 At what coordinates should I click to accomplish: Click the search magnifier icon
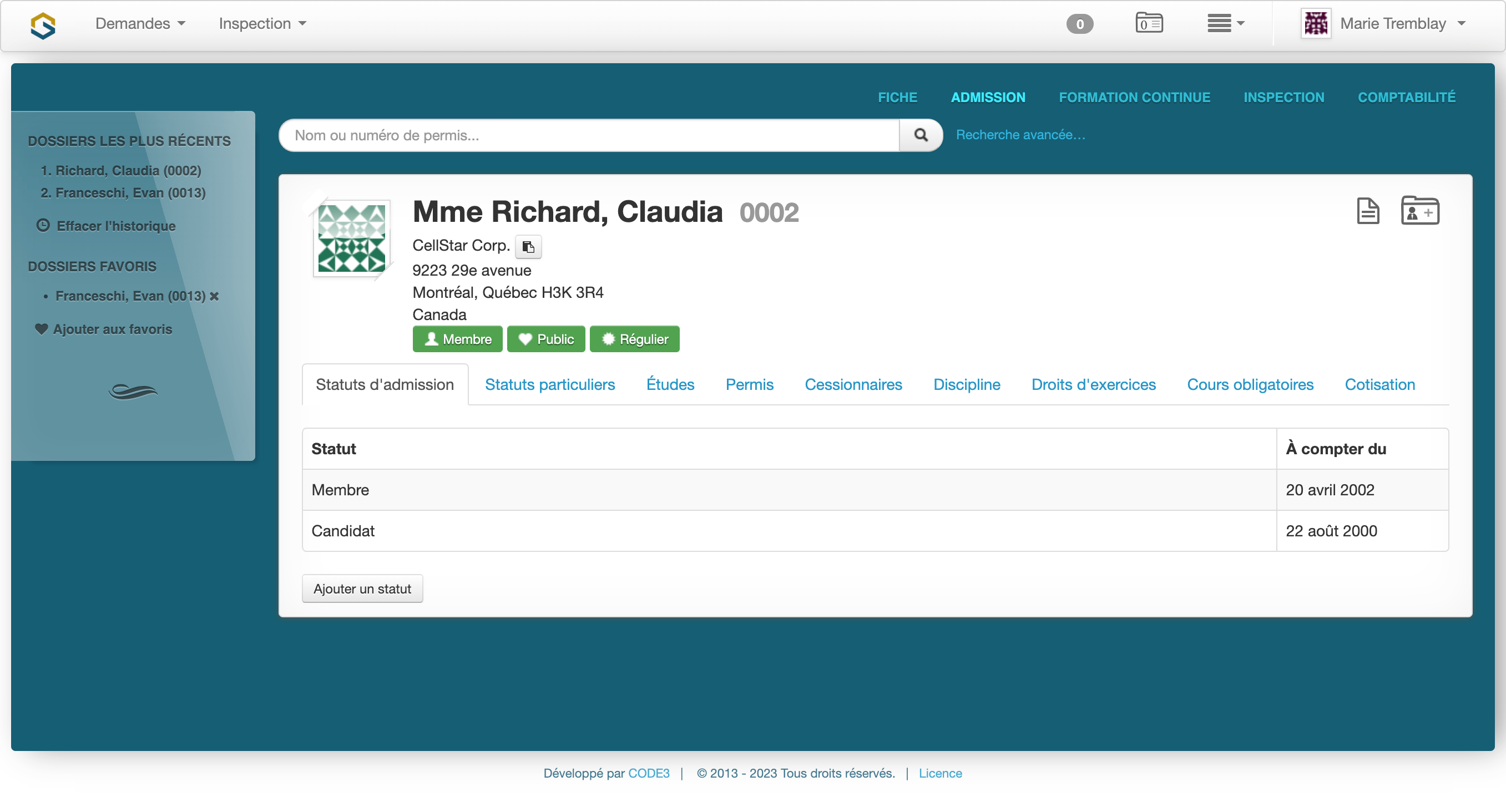pyautogui.click(x=920, y=134)
